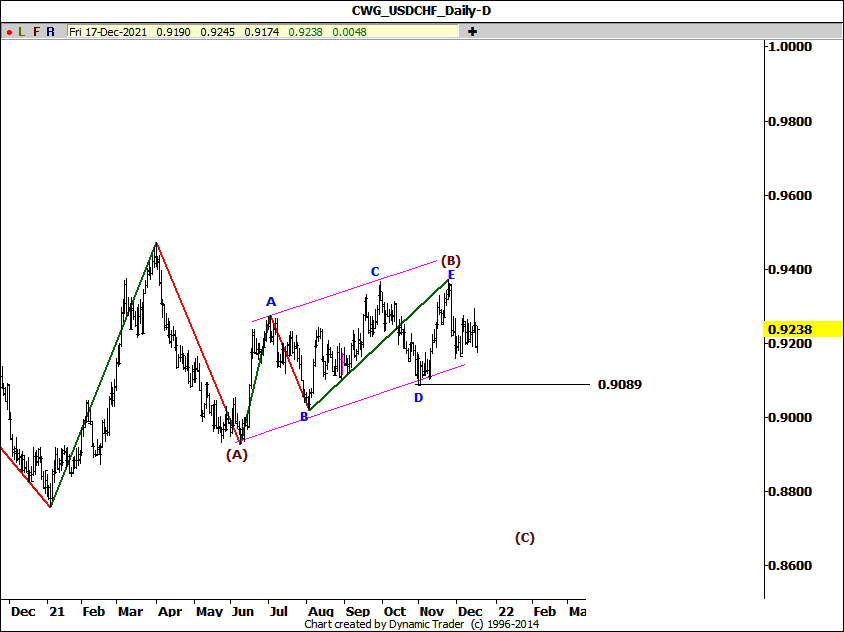Click the high value 0.9245
The image size is (844, 632).
[x=217, y=32]
